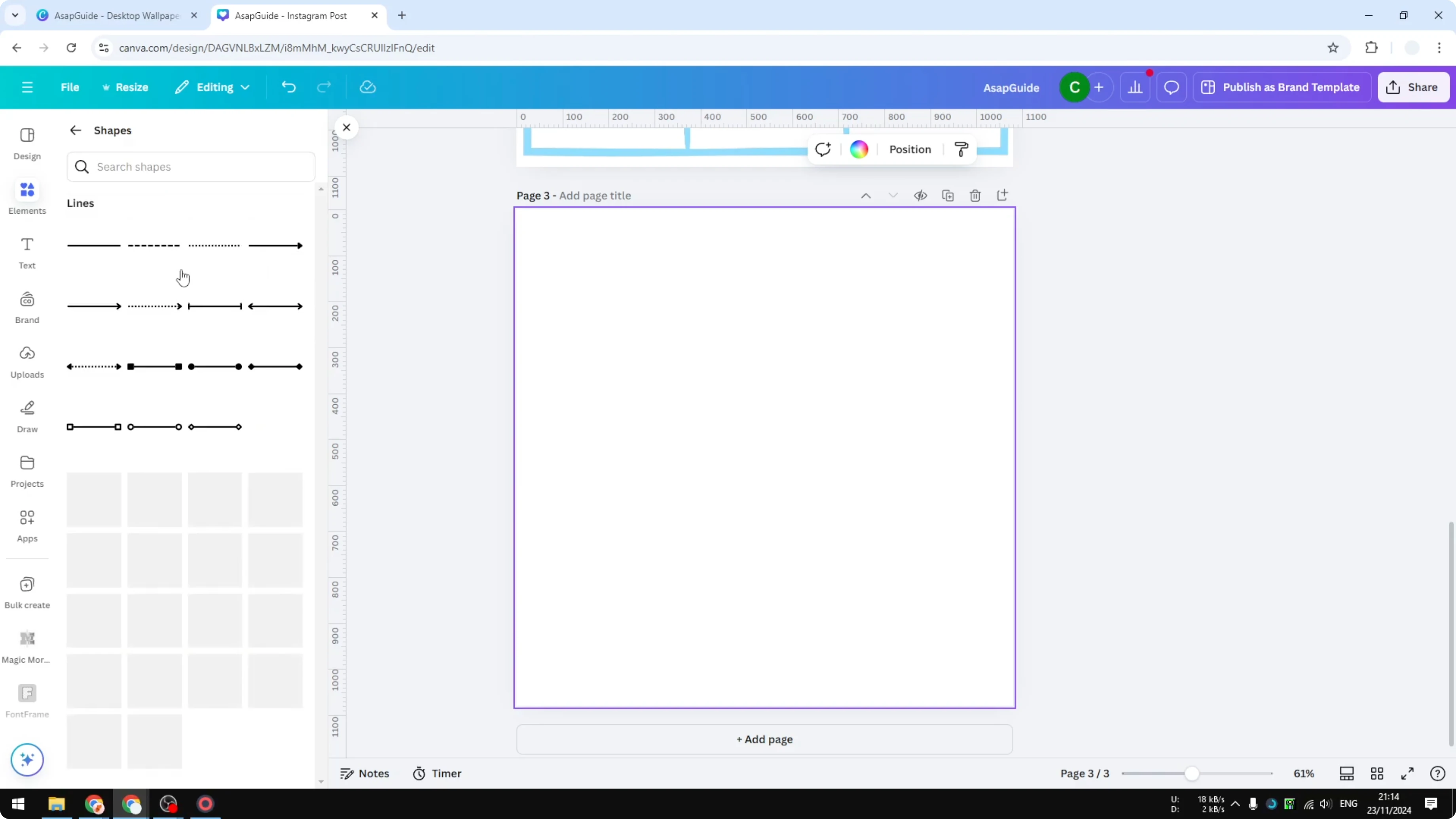
Task: Toggle fullscreen presentation mode
Action: point(1407,773)
